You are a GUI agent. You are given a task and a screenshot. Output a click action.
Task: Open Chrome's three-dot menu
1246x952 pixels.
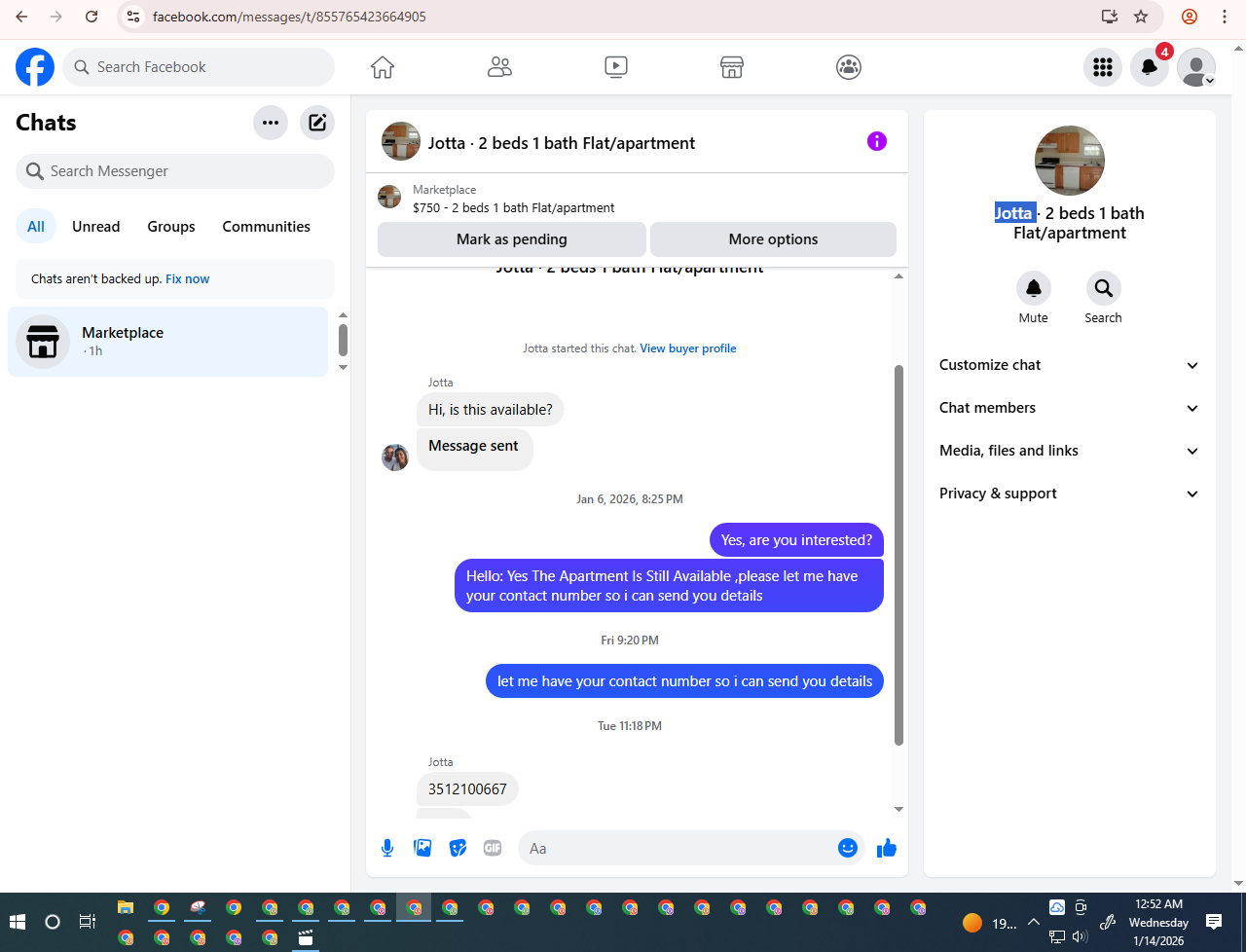[1225, 17]
